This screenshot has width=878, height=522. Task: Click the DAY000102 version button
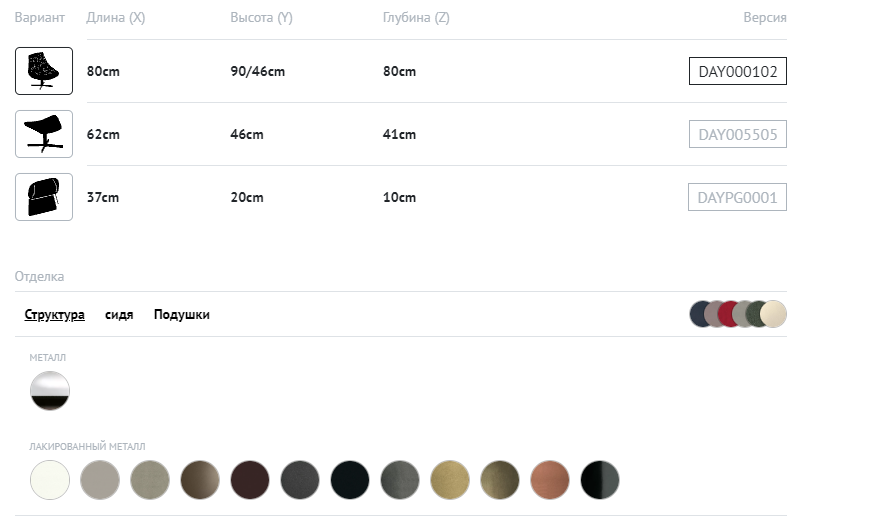tap(737, 71)
